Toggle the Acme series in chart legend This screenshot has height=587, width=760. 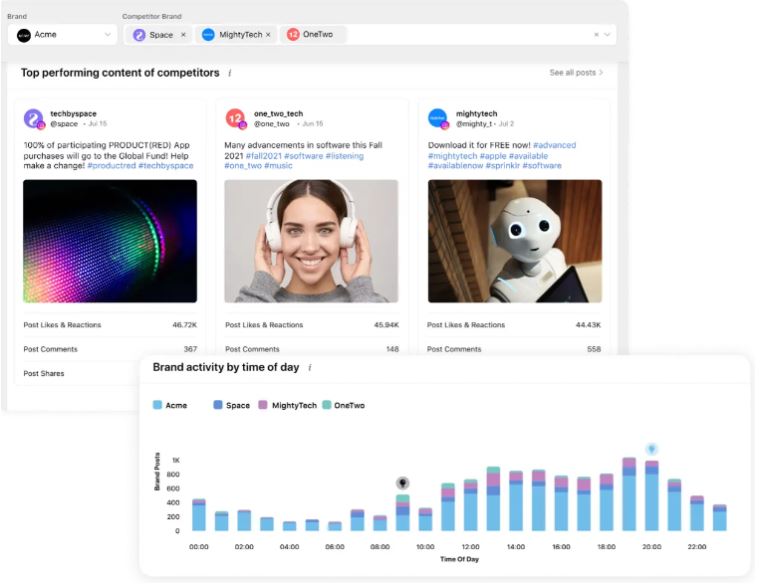click(x=172, y=405)
